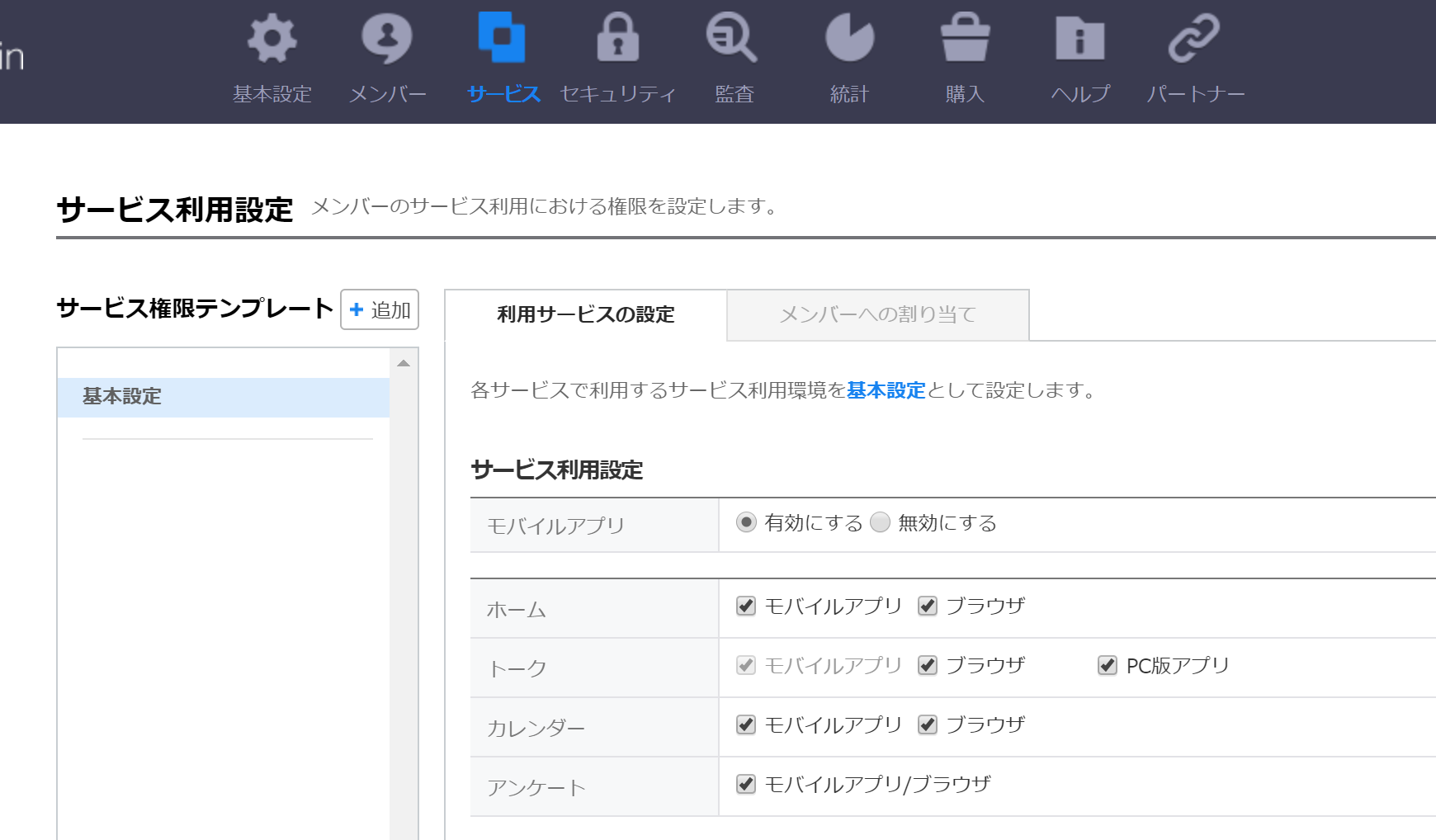Open the 基本設定 gear icon
Image resolution: width=1436 pixels, height=840 pixels.
[x=272, y=39]
